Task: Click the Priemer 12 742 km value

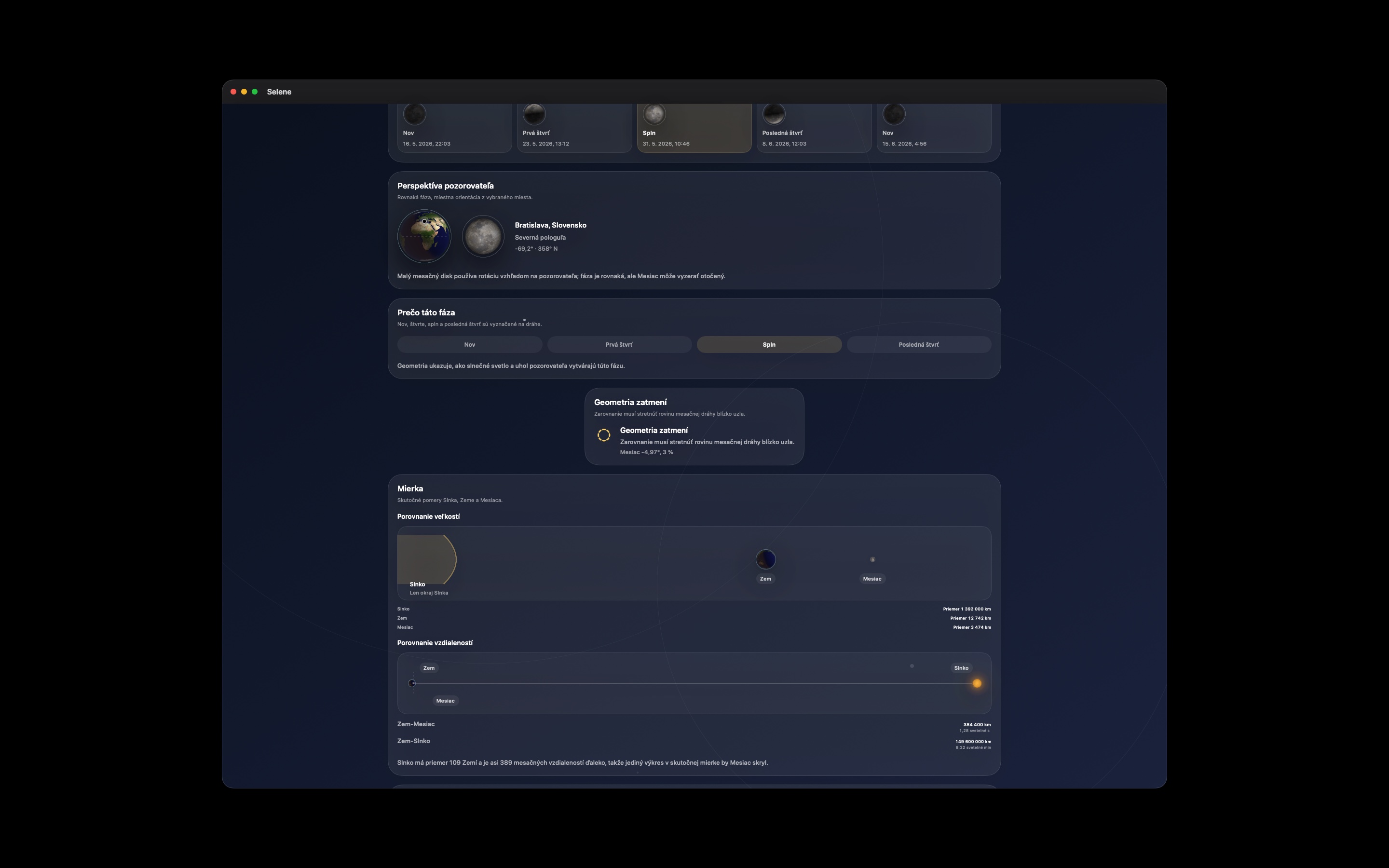Action: [x=970, y=618]
